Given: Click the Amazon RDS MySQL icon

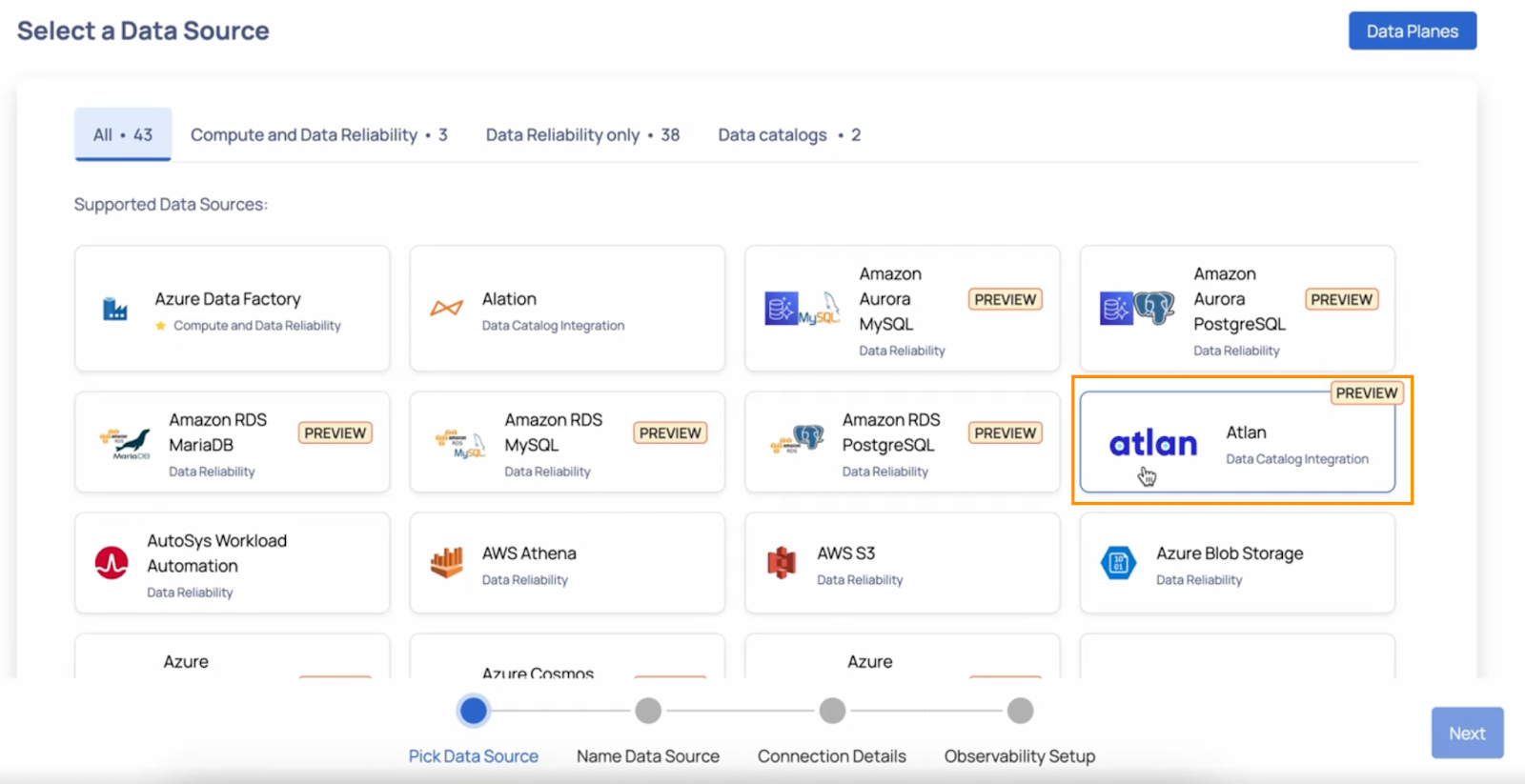Looking at the screenshot, I should [460, 443].
